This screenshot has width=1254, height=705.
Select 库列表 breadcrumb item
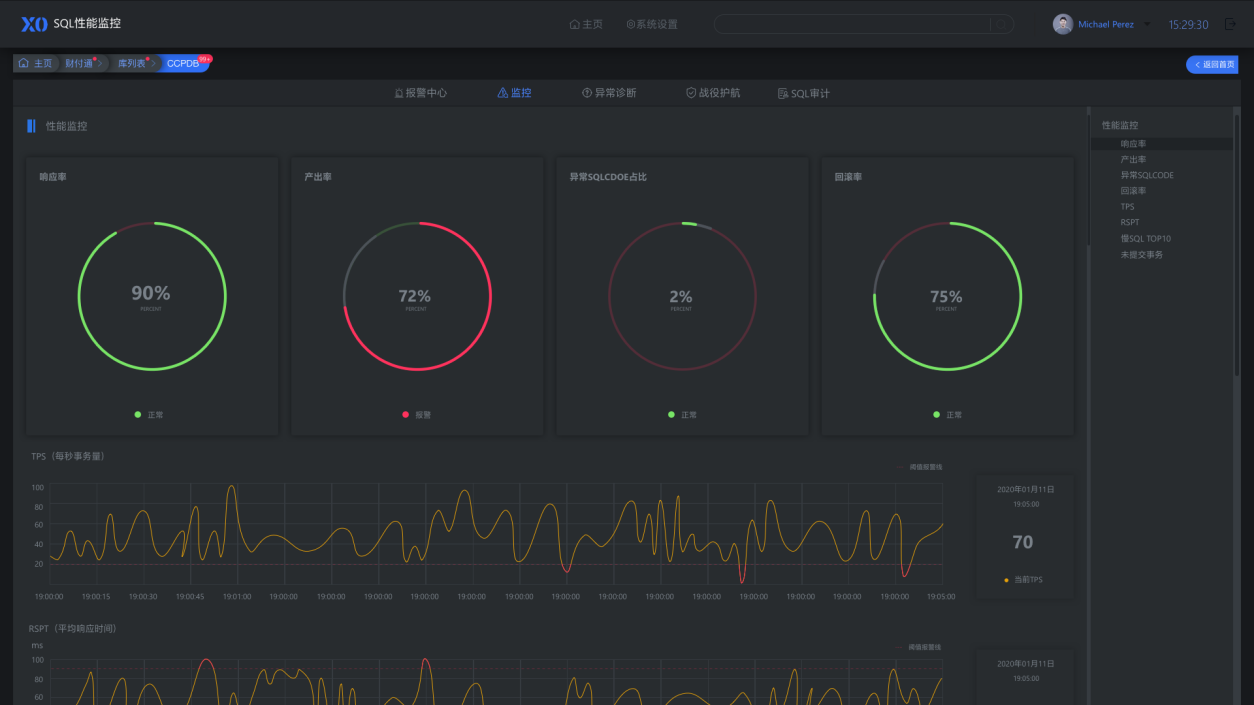tap(133, 63)
